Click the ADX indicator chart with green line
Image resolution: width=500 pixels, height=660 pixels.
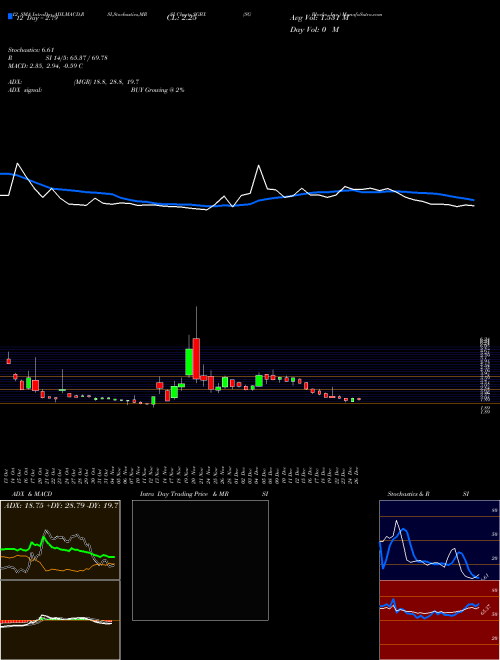(x=60, y=540)
